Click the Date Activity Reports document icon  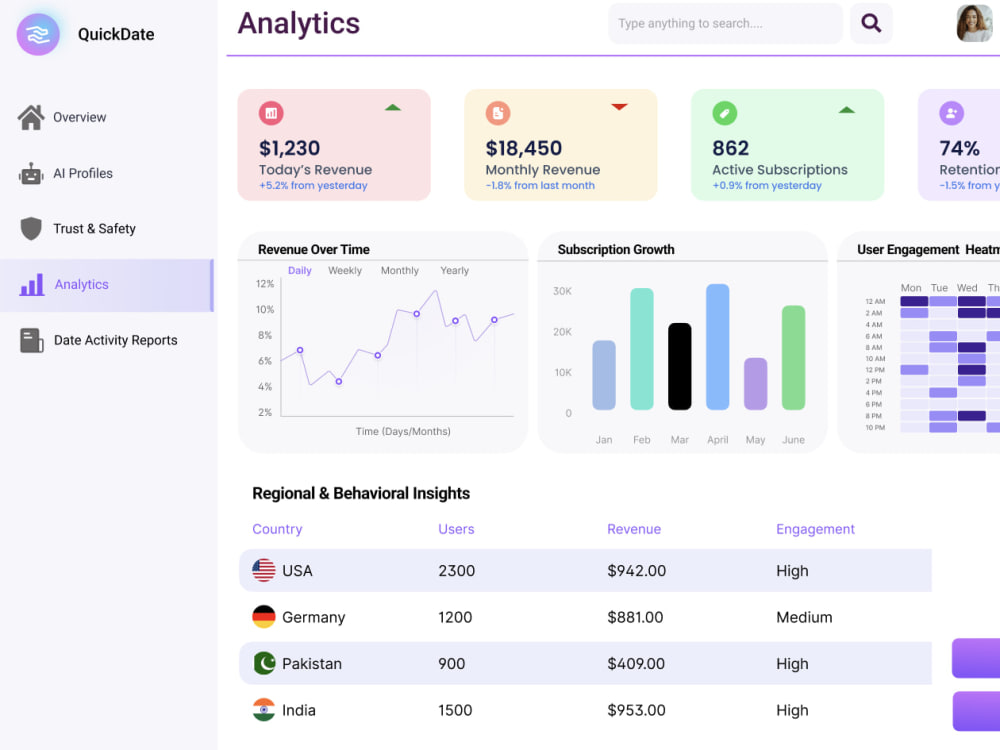point(31,341)
